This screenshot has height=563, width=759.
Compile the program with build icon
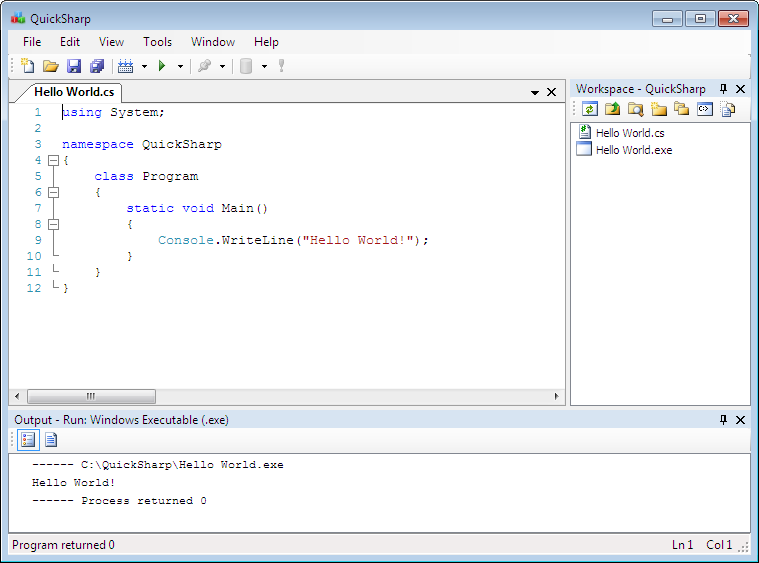click(x=125, y=66)
